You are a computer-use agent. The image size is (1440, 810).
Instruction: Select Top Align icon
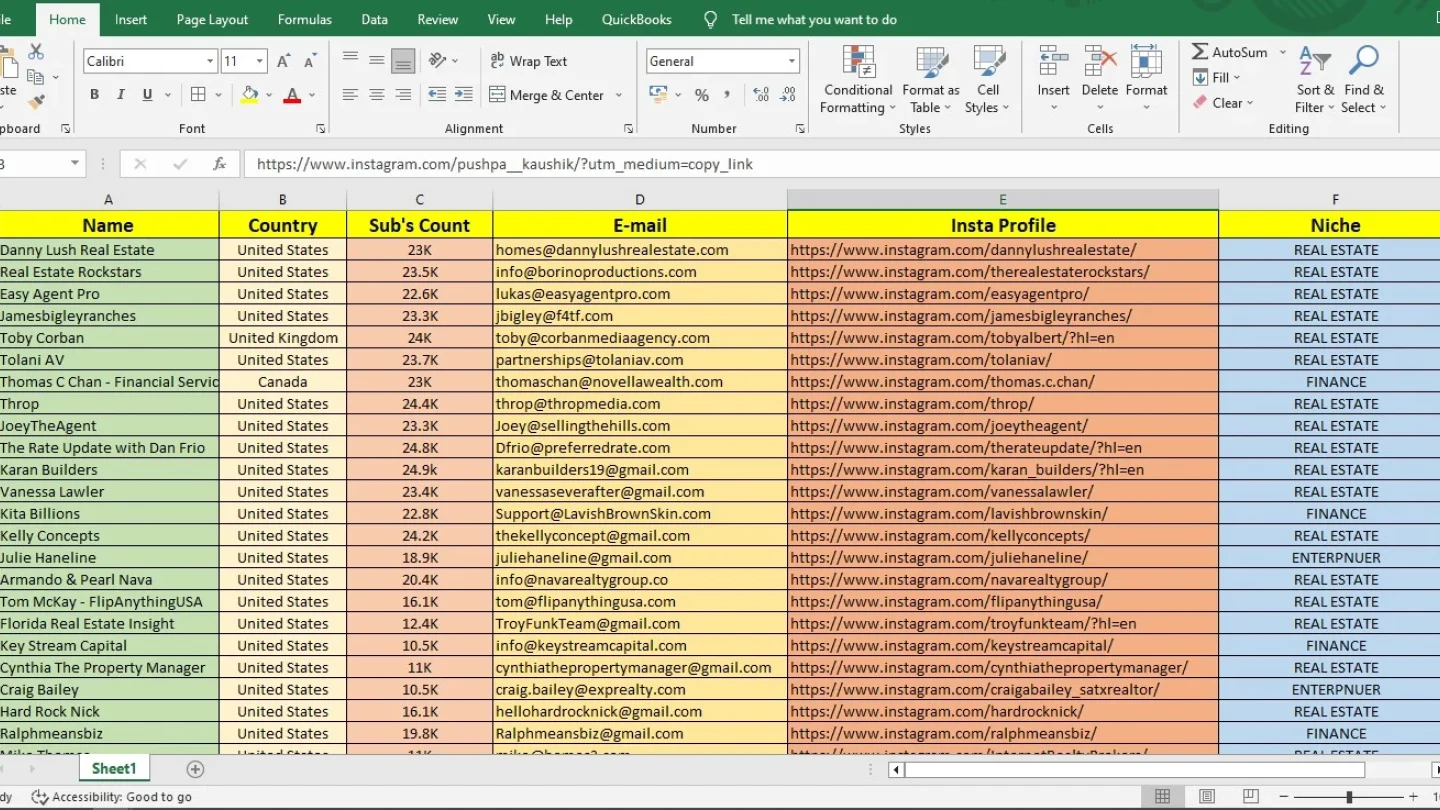point(350,60)
